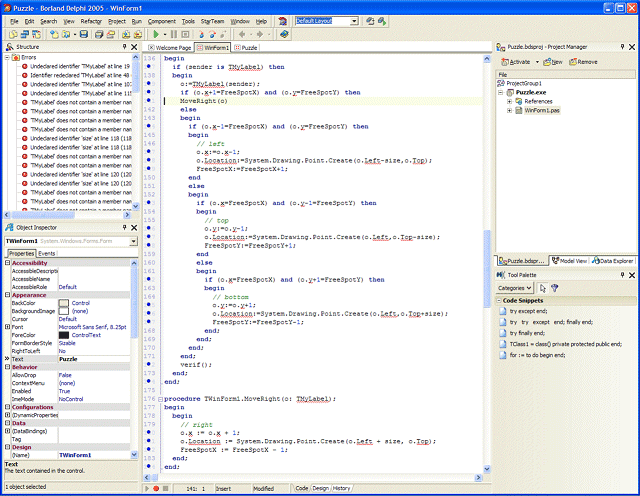The image size is (640, 496).
Task: Click the Forward navigation arrow icon
Action: pyautogui.click(x=260, y=34)
